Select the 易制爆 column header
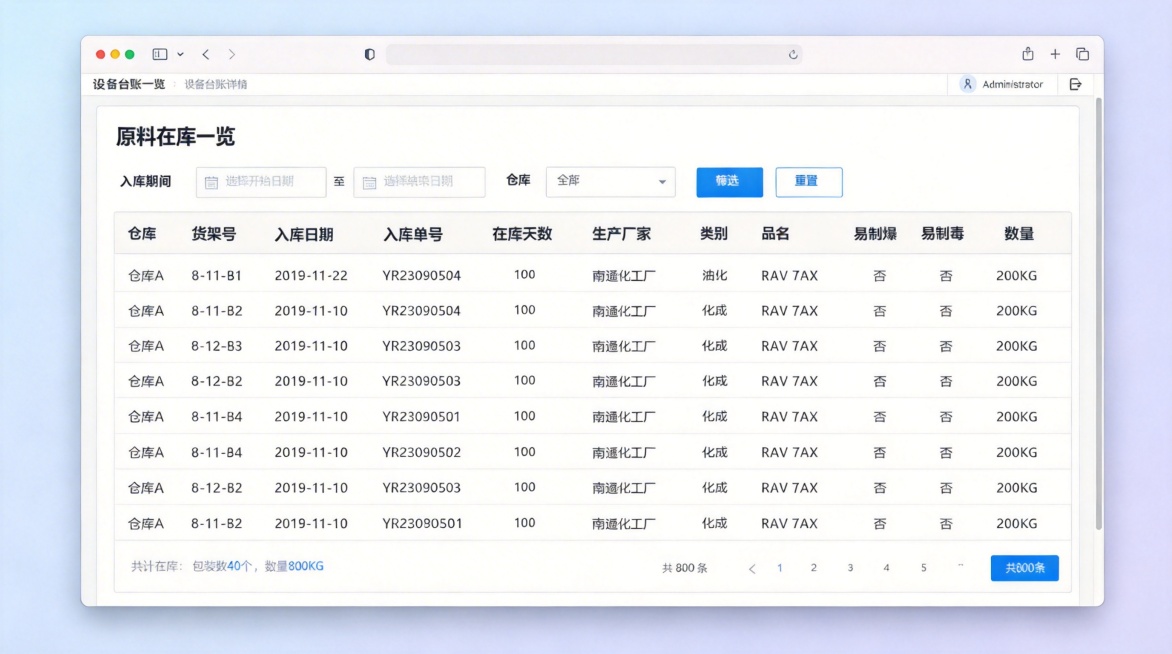1172x654 pixels. tap(875, 234)
